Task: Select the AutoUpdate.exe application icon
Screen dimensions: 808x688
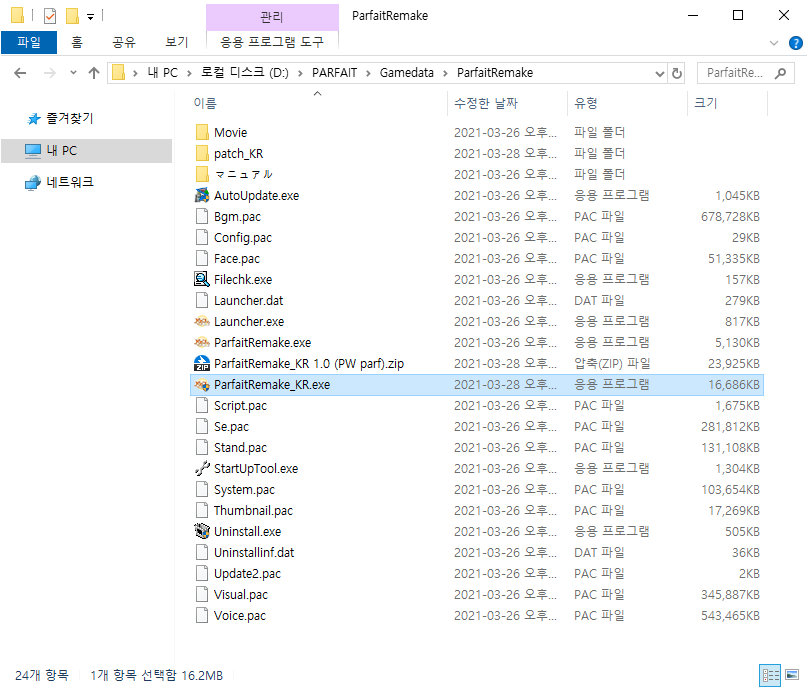Action: (202, 195)
